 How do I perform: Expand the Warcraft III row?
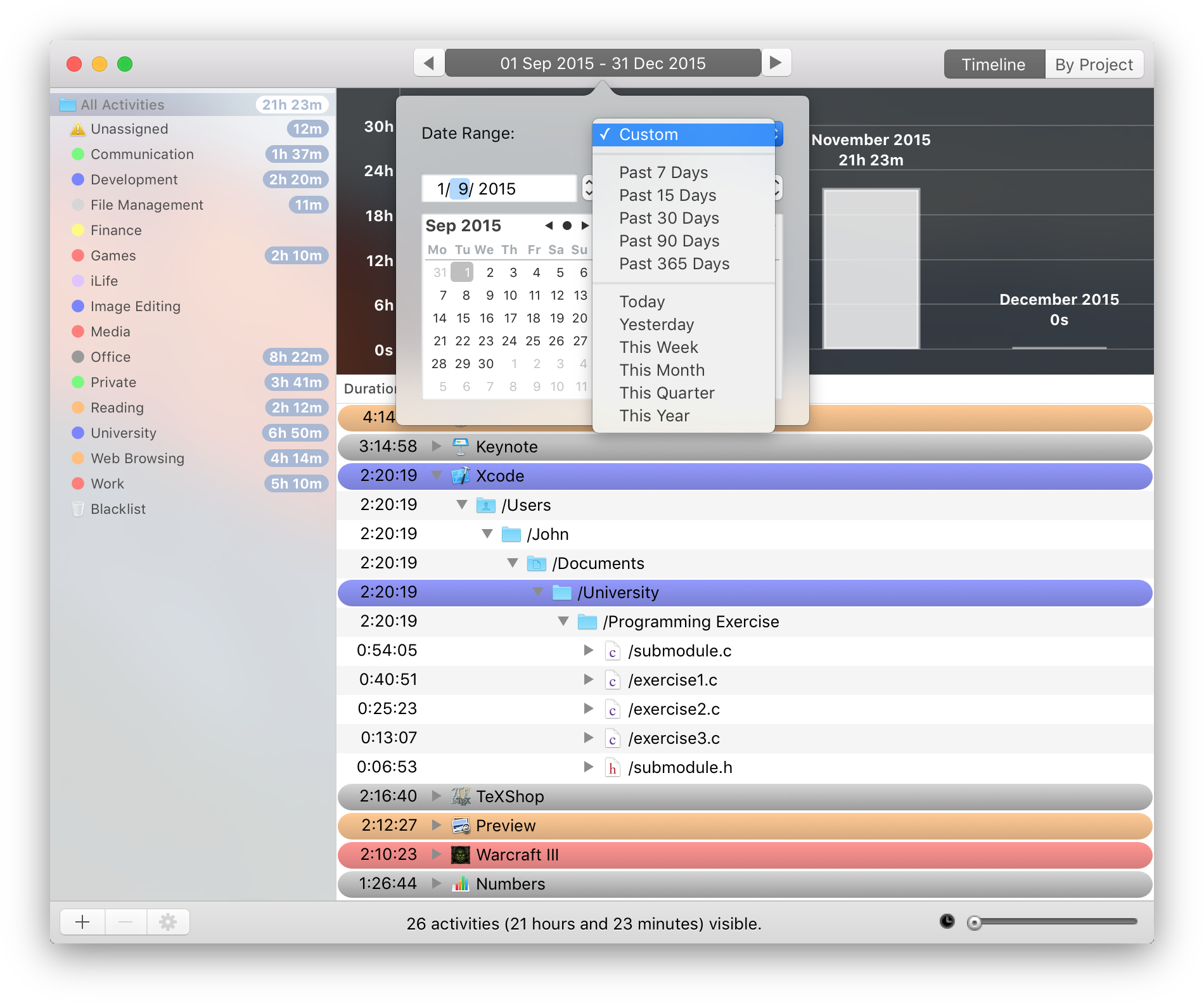436,854
